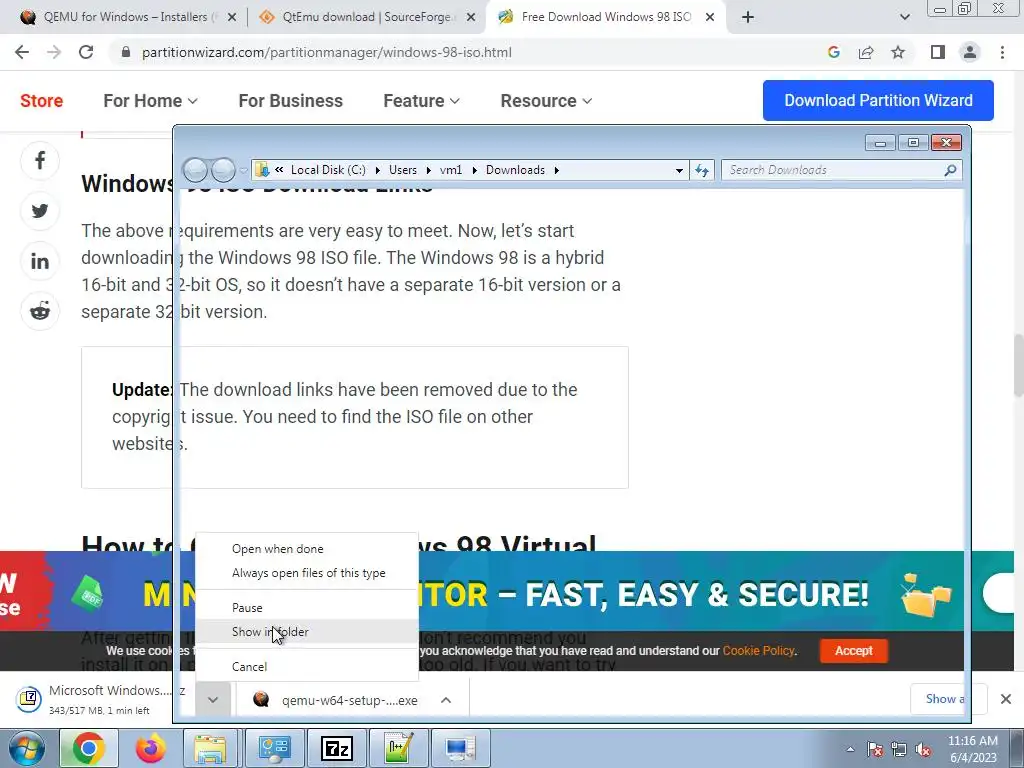Share on Reddit icon
Viewport: 1024px width, 768px height.
tap(40, 311)
